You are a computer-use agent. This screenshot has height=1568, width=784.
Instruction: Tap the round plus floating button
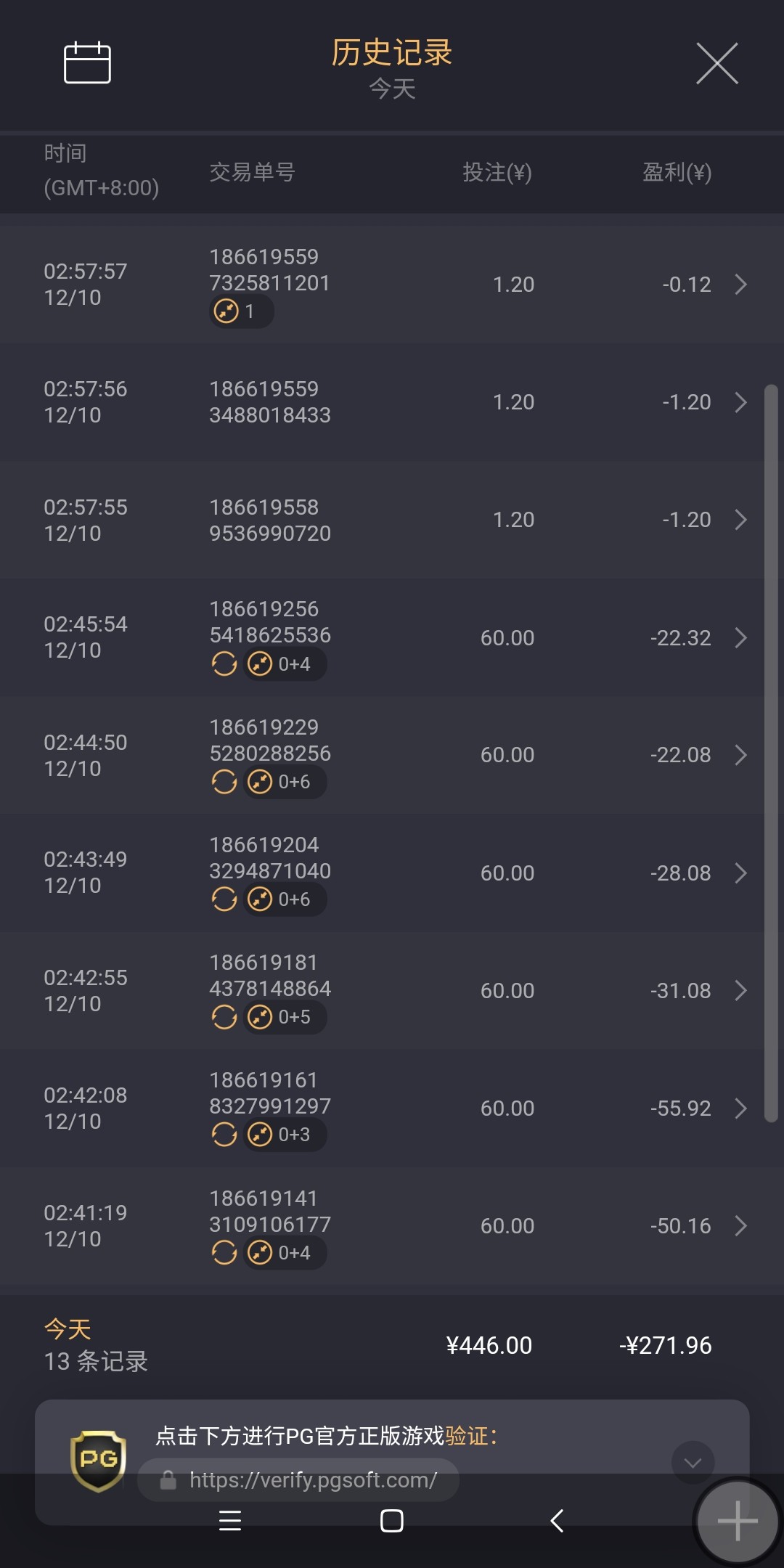click(x=737, y=1521)
